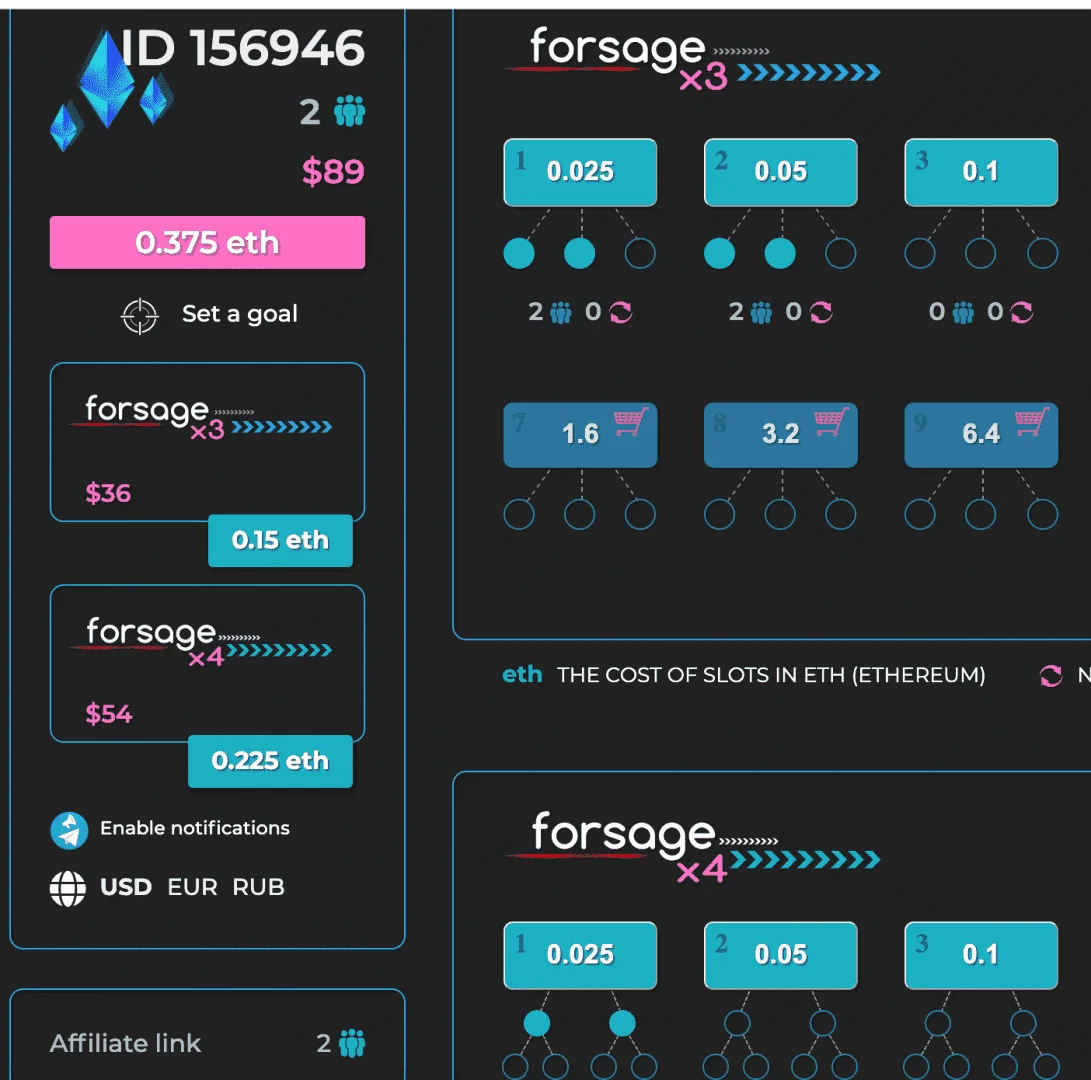The width and height of the screenshot is (1091, 1080).
Task: Click first filled circle under x3 0.025
Action: click(x=519, y=253)
